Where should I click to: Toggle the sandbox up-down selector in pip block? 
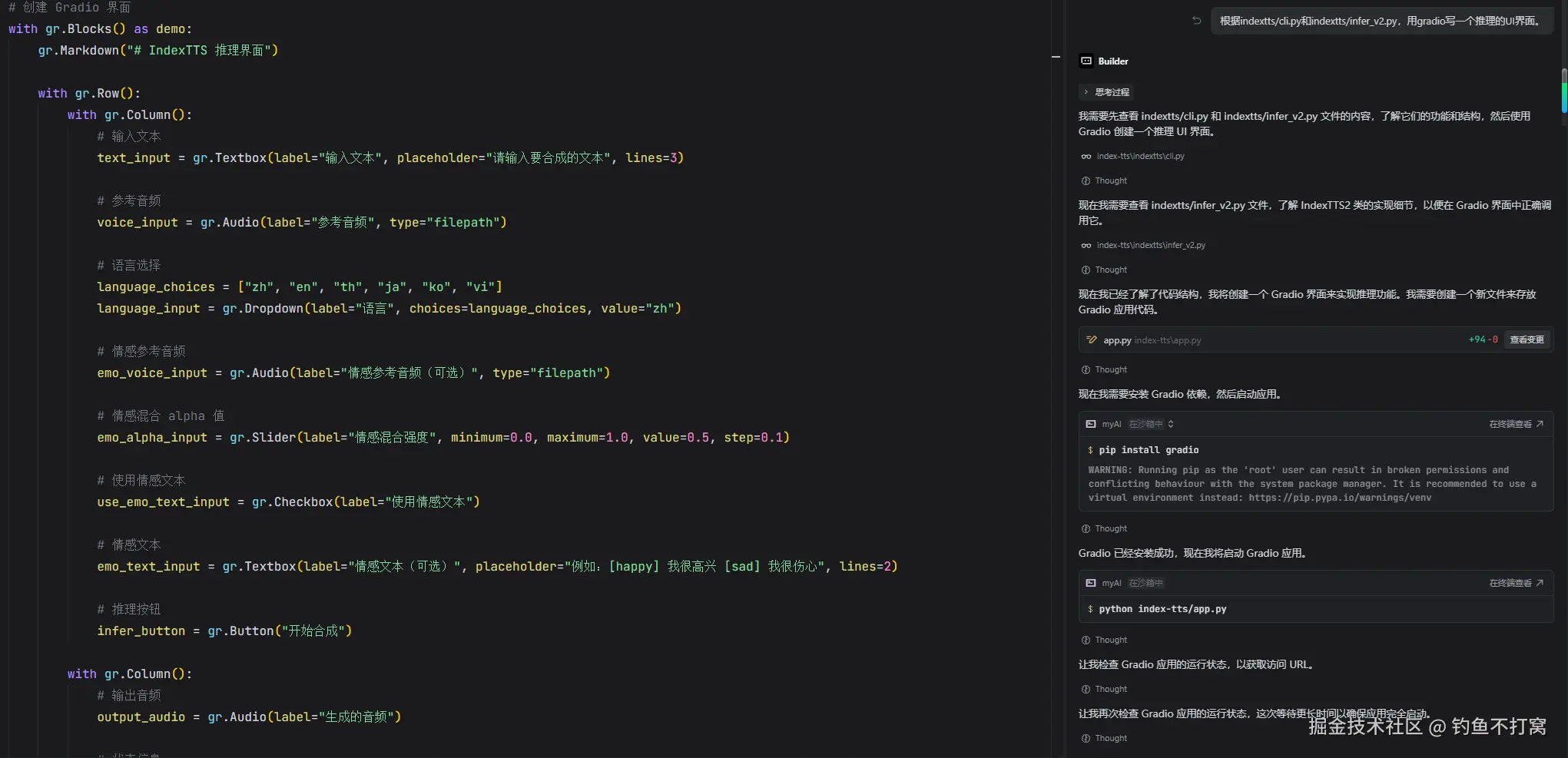pyautogui.click(x=1171, y=424)
